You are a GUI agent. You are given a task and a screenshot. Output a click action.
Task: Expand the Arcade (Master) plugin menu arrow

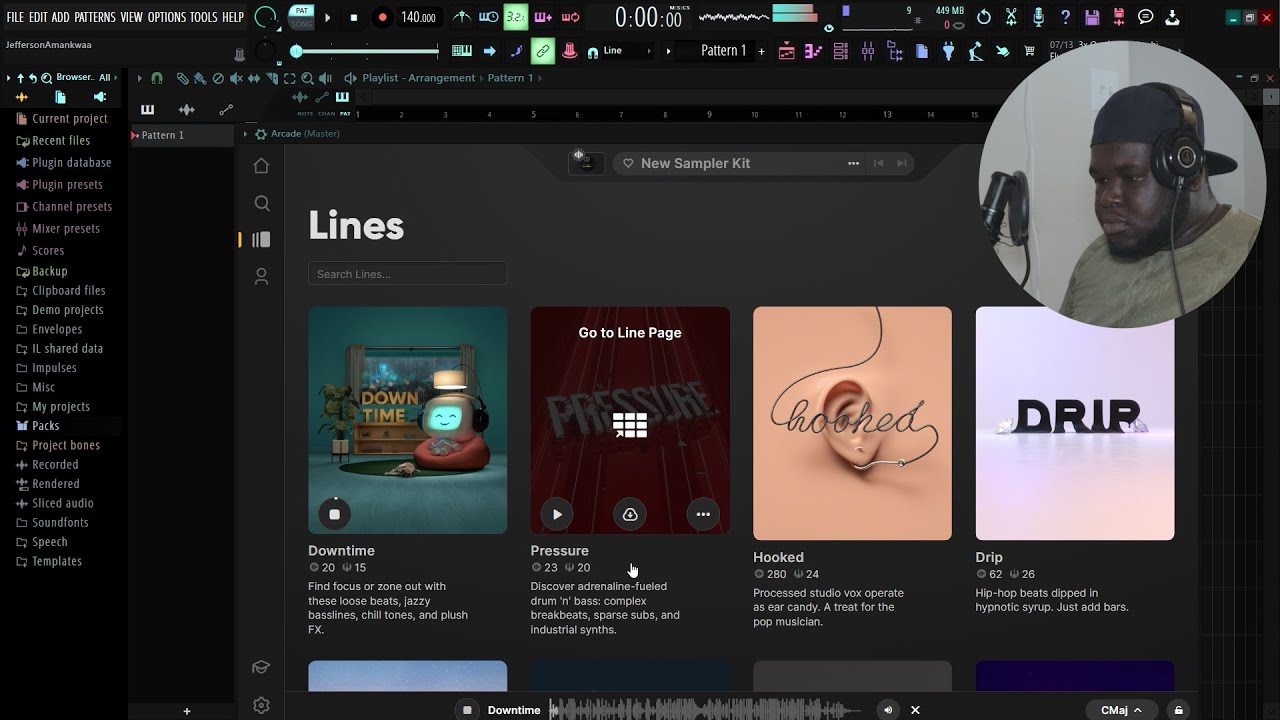click(x=245, y=134)
